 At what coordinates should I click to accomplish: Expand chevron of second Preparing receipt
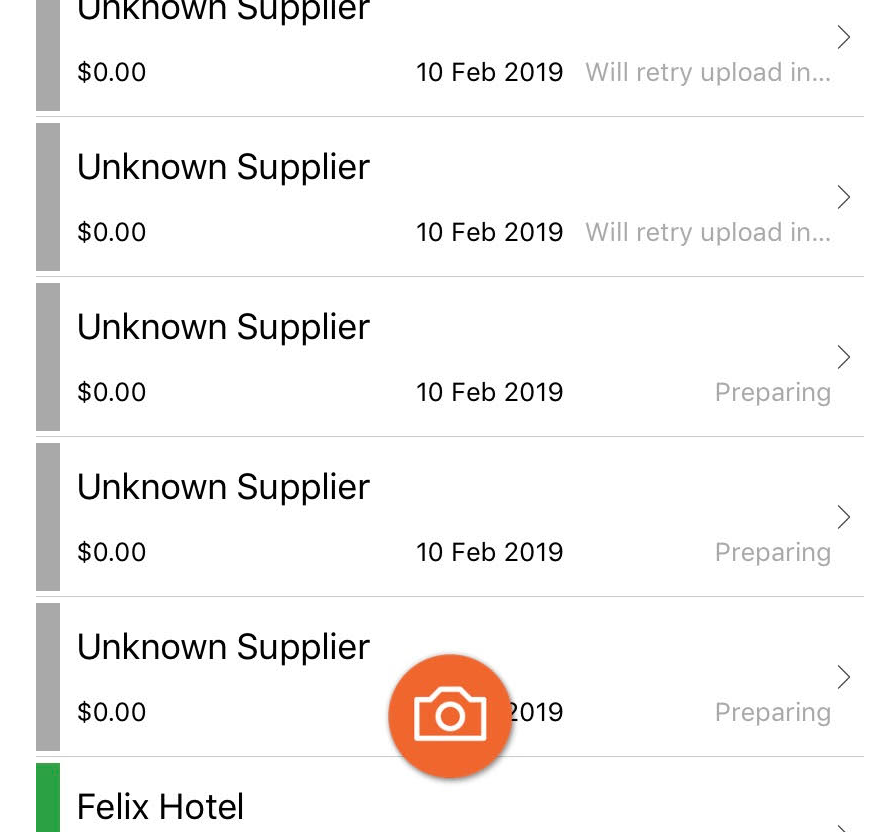click(844, 517)
